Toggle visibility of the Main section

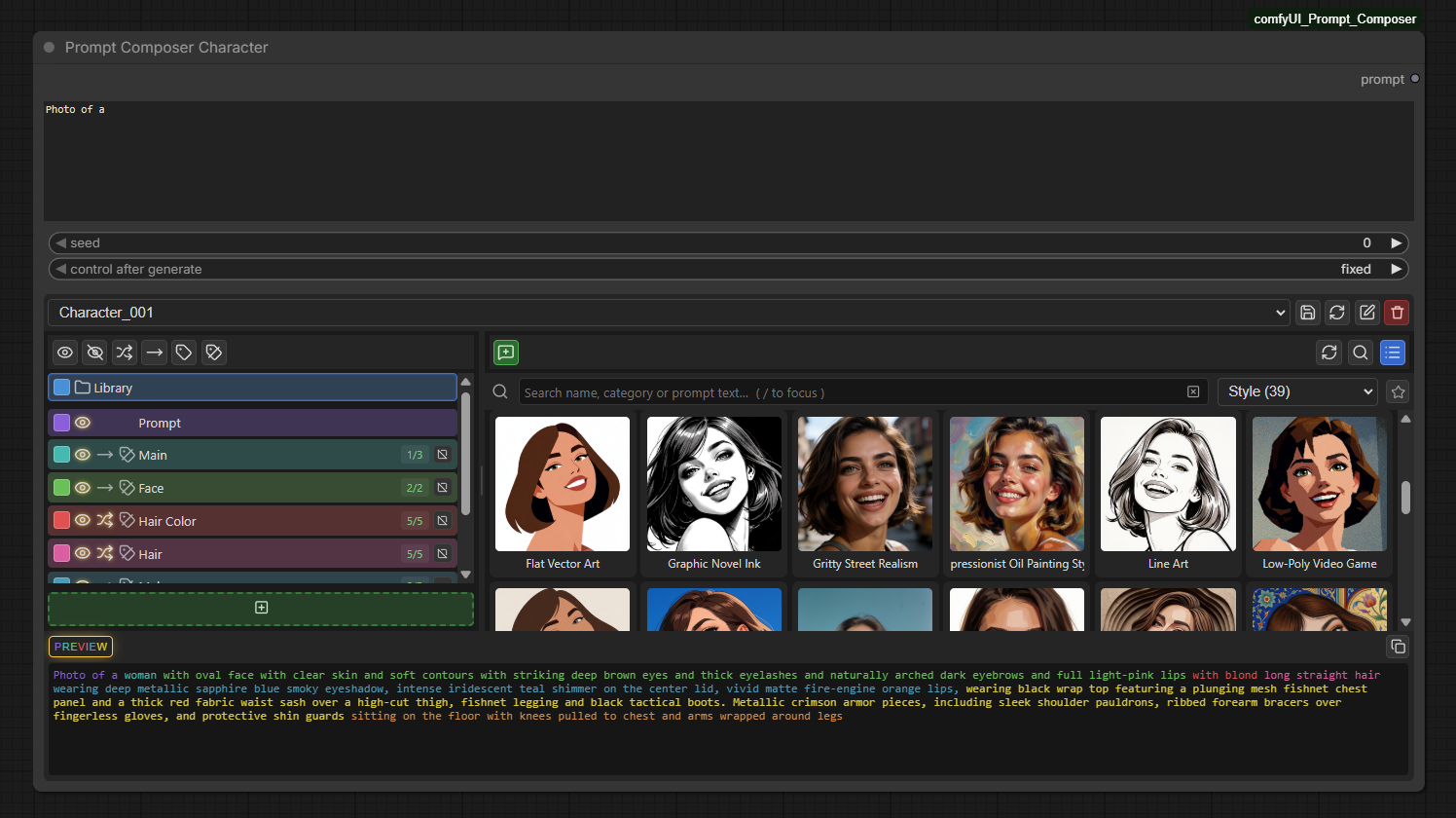click(x=83, y=455)
